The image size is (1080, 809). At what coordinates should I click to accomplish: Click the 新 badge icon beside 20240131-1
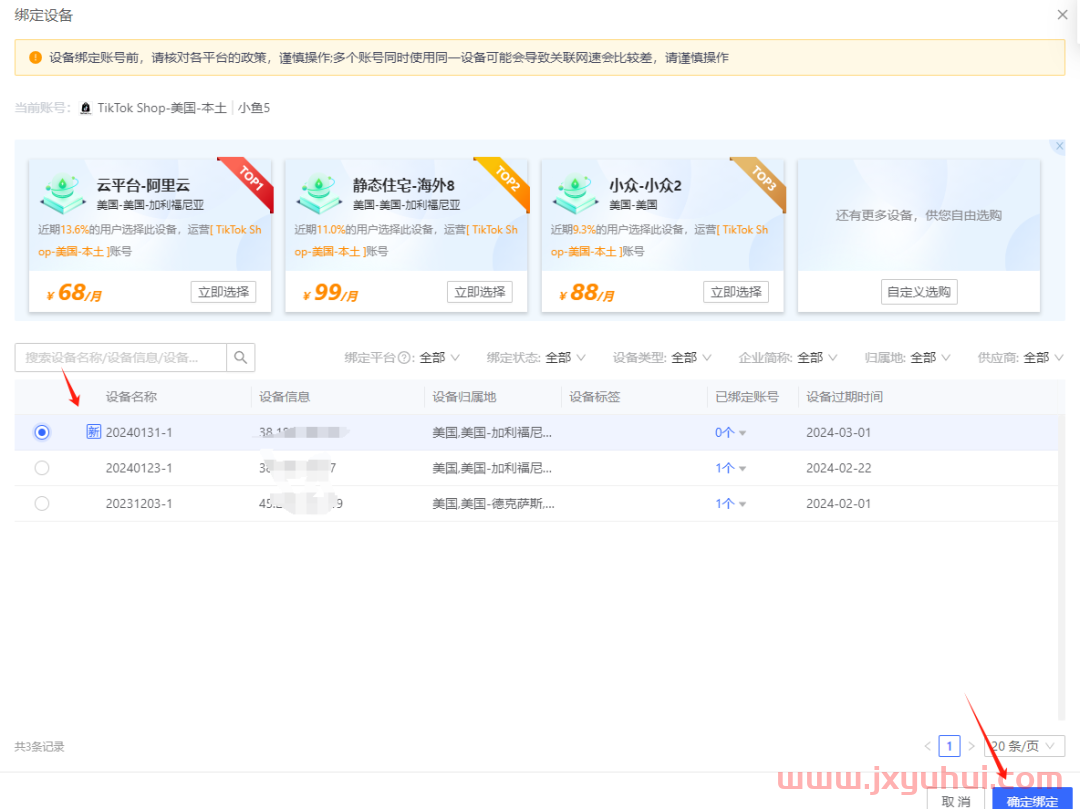(93, 432)
